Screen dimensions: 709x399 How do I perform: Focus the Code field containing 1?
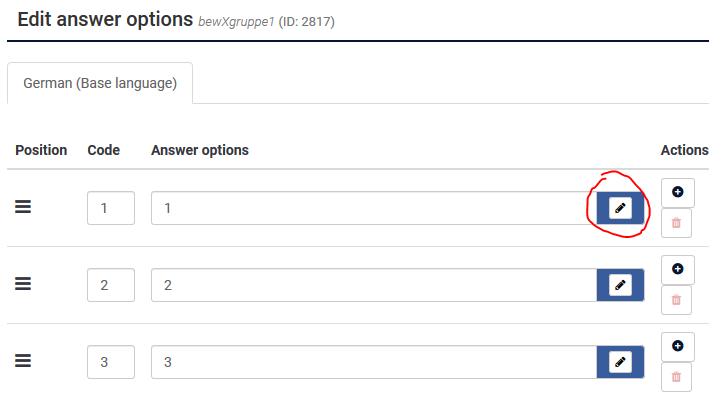(x=111, y=208)
